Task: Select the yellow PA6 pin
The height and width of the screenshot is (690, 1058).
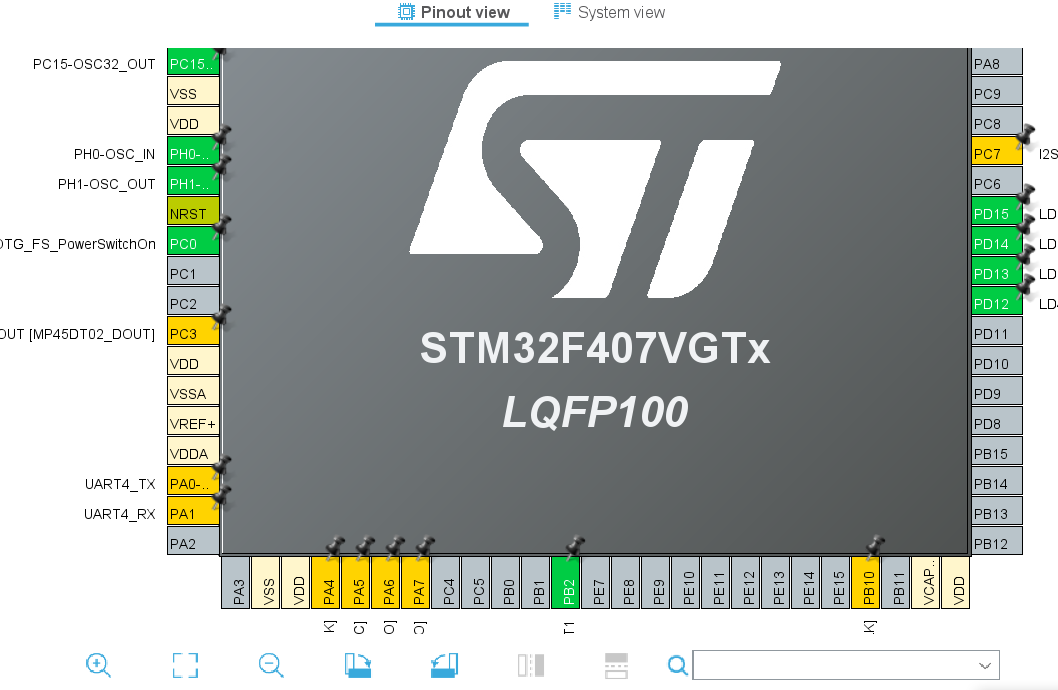Action: pos(386,583)
